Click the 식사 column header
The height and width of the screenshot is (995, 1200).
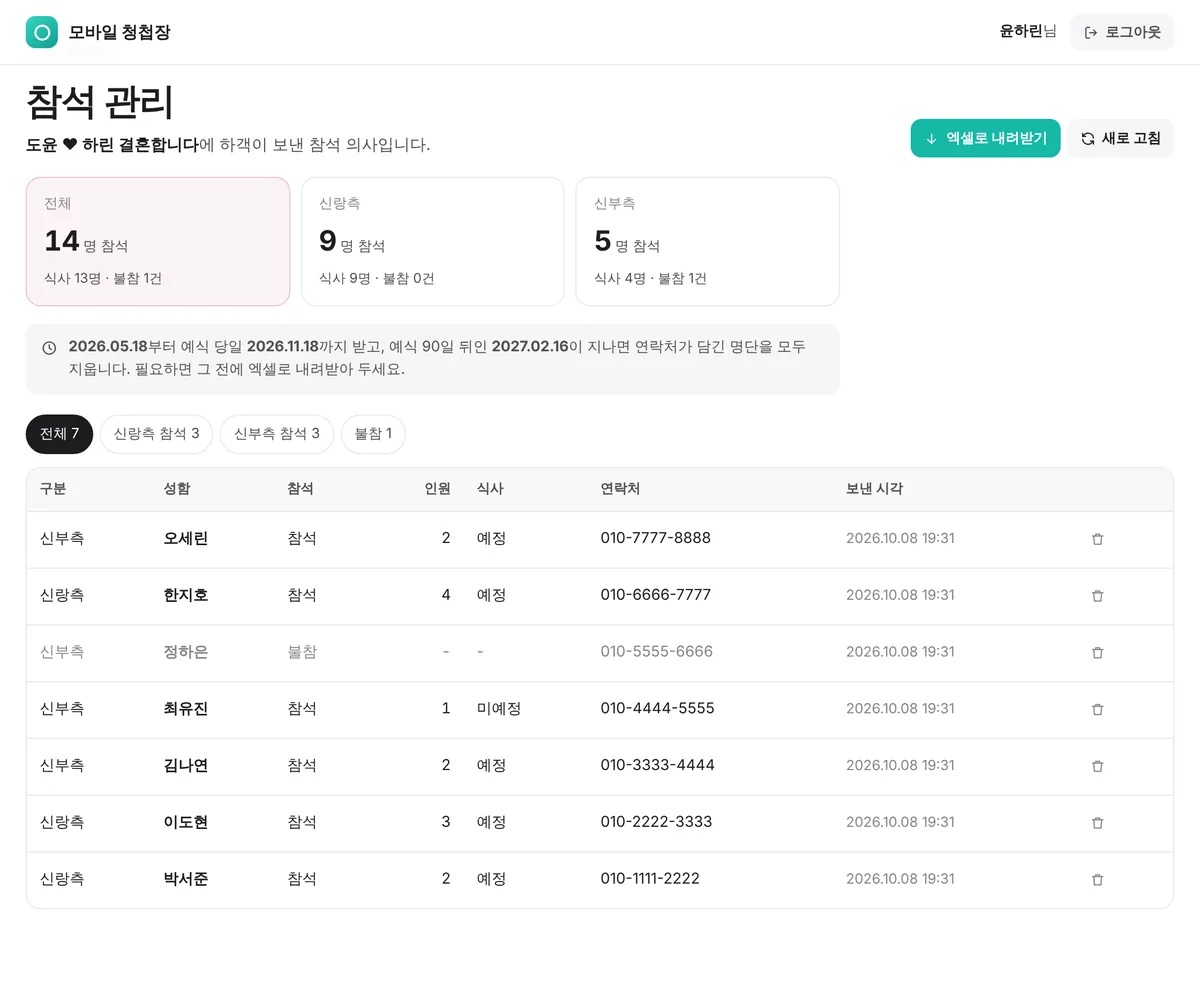(490, 489)
